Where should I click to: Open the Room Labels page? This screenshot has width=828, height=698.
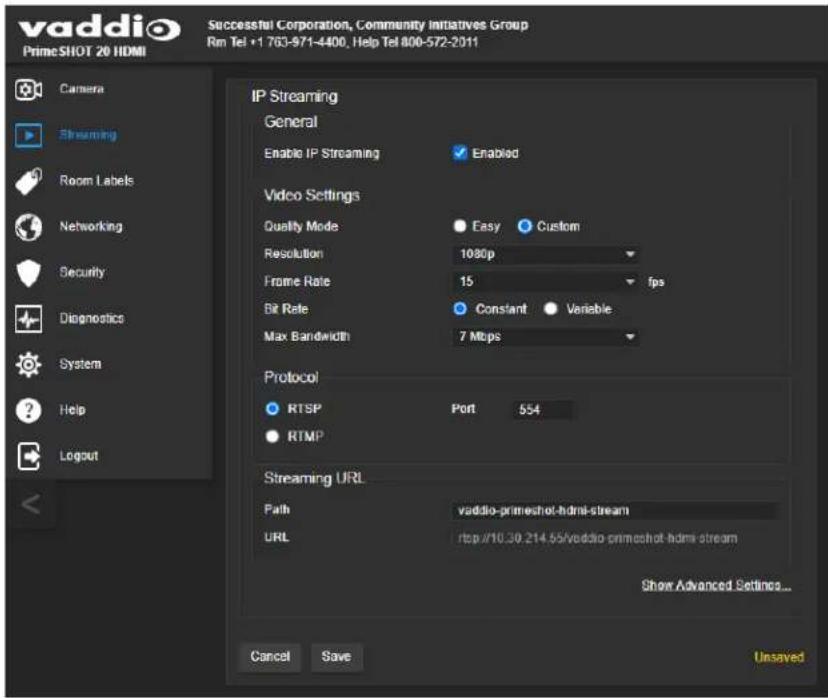(x=97, y=181)
